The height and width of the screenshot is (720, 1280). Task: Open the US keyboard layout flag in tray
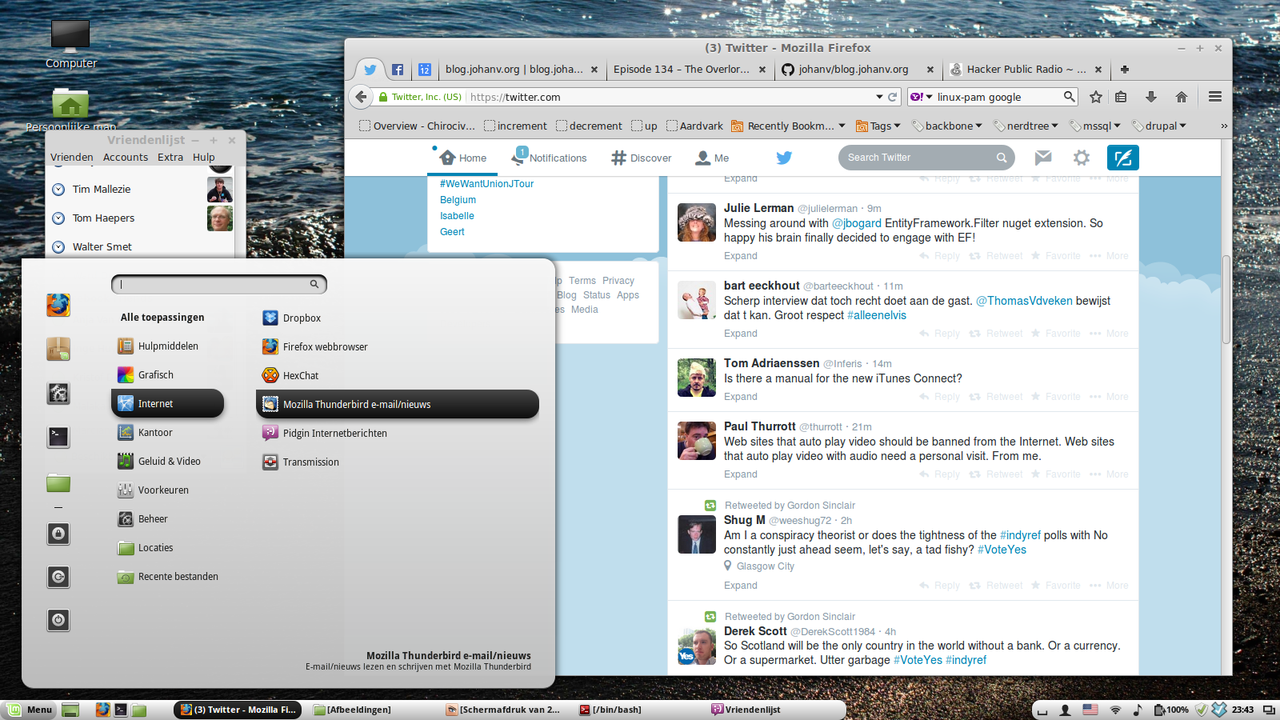pos(1090,710)
